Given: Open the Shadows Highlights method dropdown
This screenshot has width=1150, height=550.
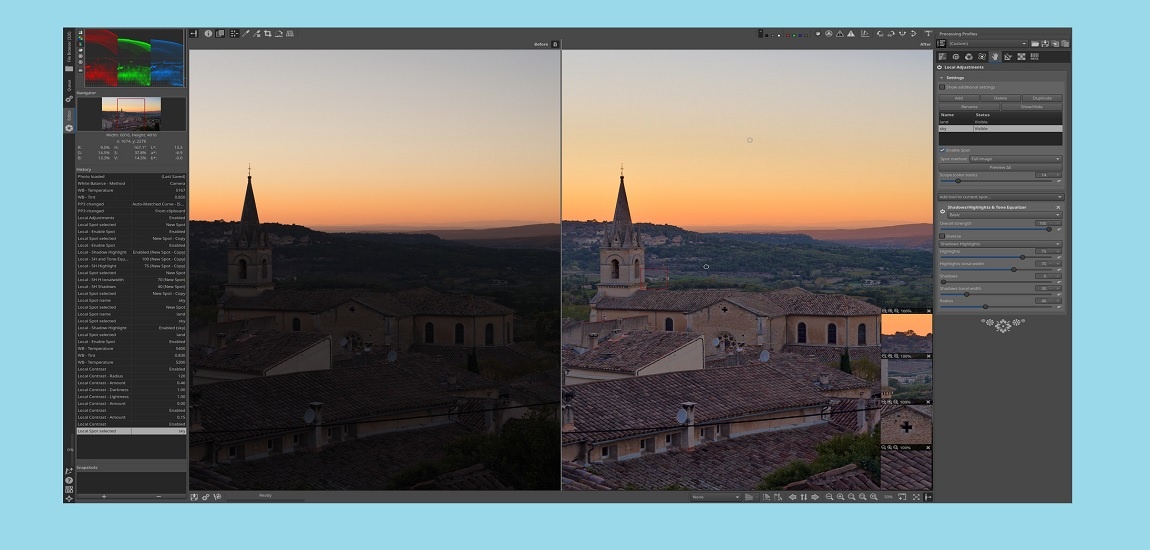Looking at the screenshot, I should 1000,244.
